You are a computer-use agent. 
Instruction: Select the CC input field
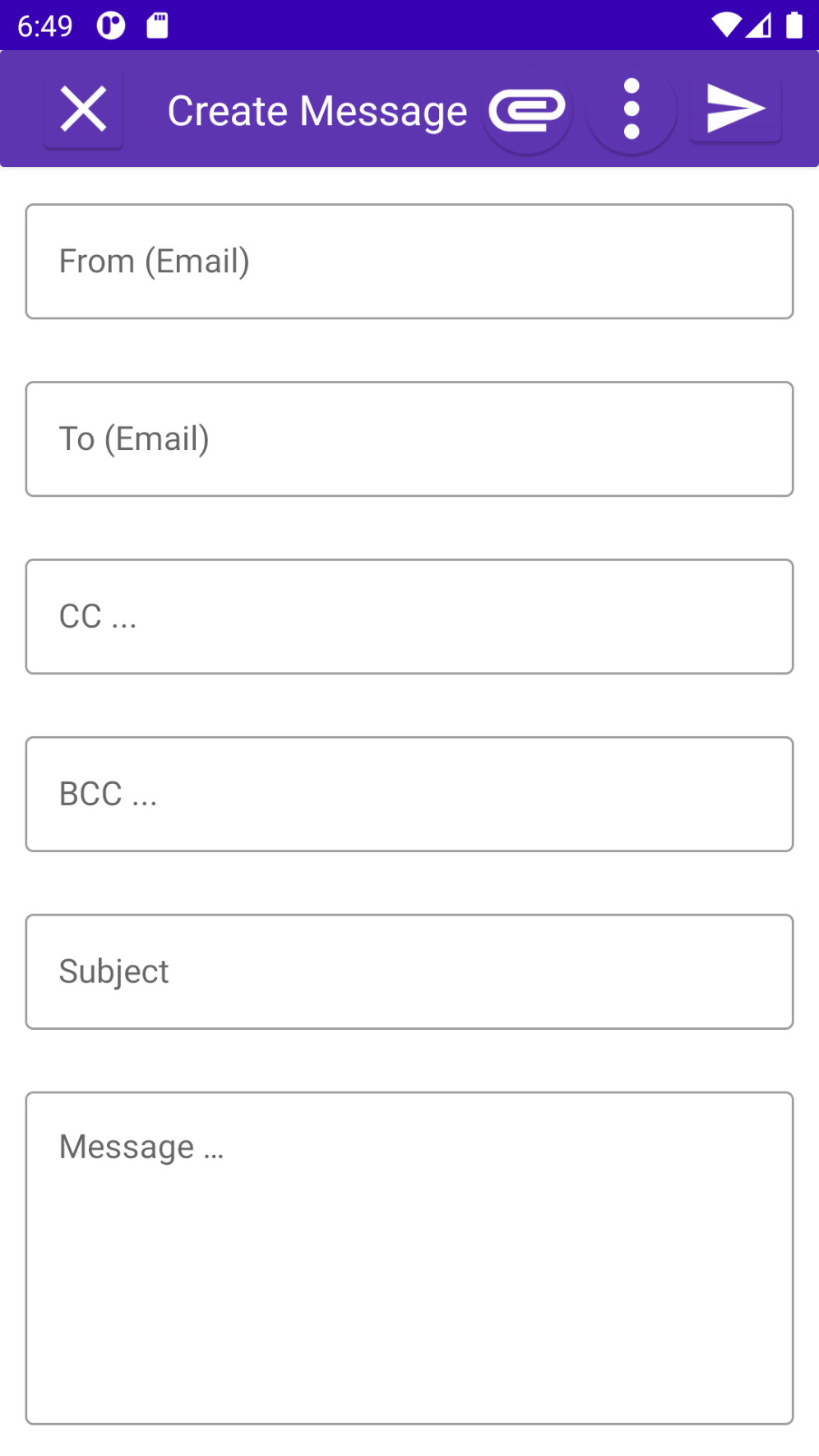(x=409, y=617)
